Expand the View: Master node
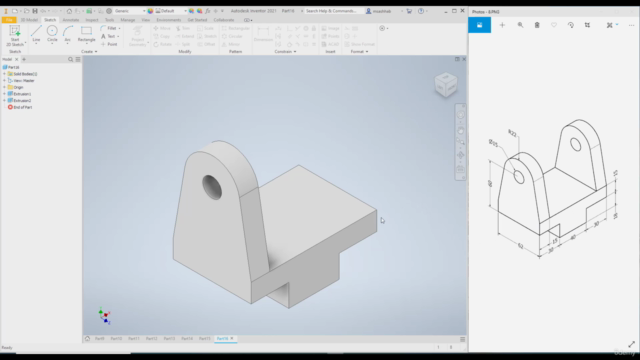640x360 pixels. (4, 80)
